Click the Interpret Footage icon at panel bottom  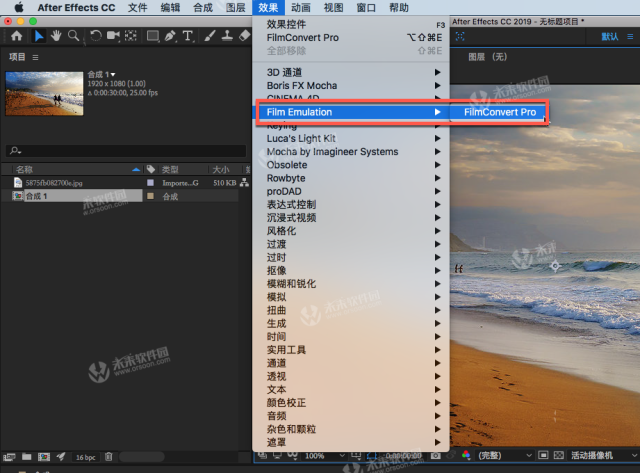[9, 457]
